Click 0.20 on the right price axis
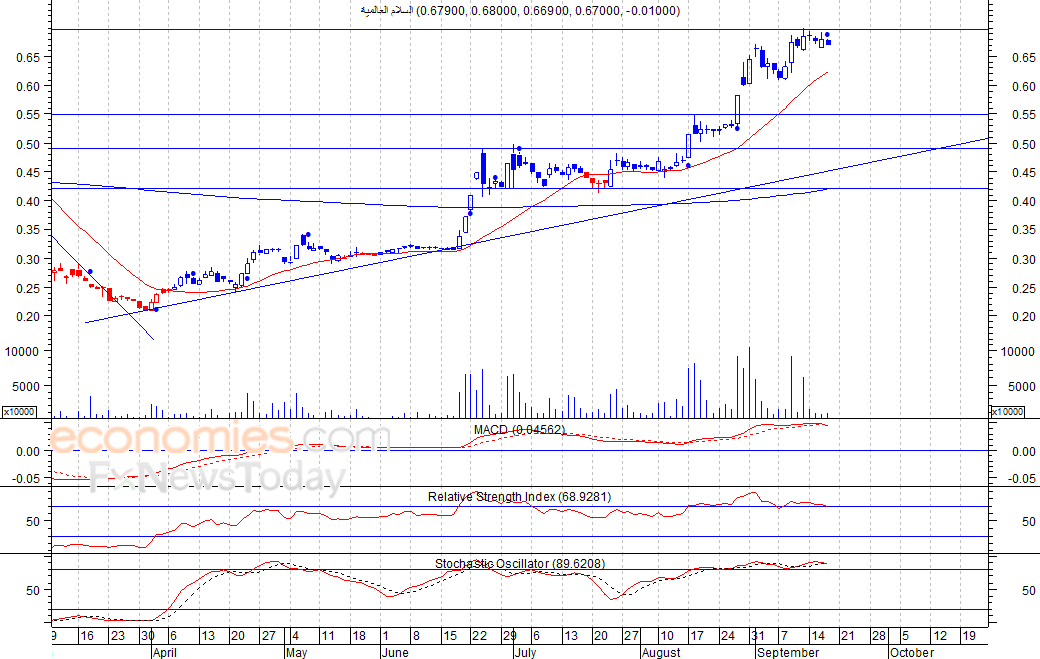The image size is (1040, 659). (x=1024, y=317)
